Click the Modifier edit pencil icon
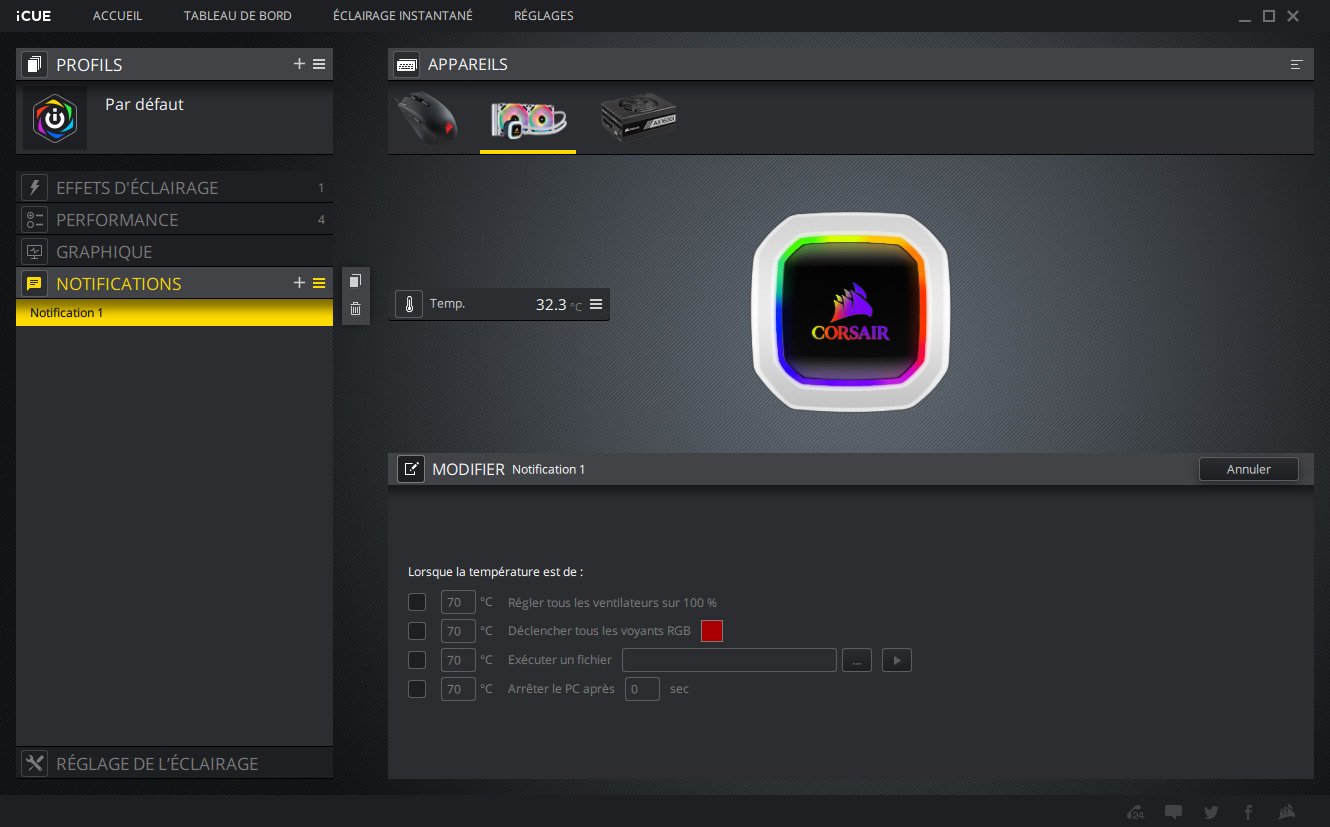 pyautogui.click(x=411, y=469)
